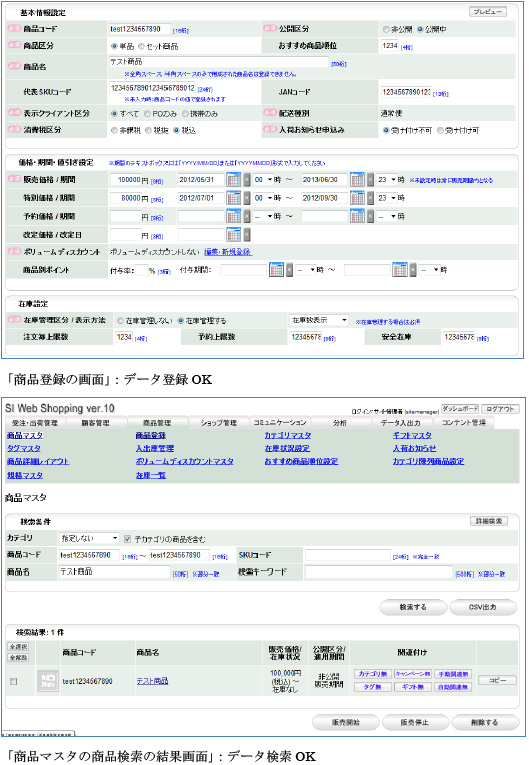
Task: Click the 詳細検索 button
Action: [488, 521]
